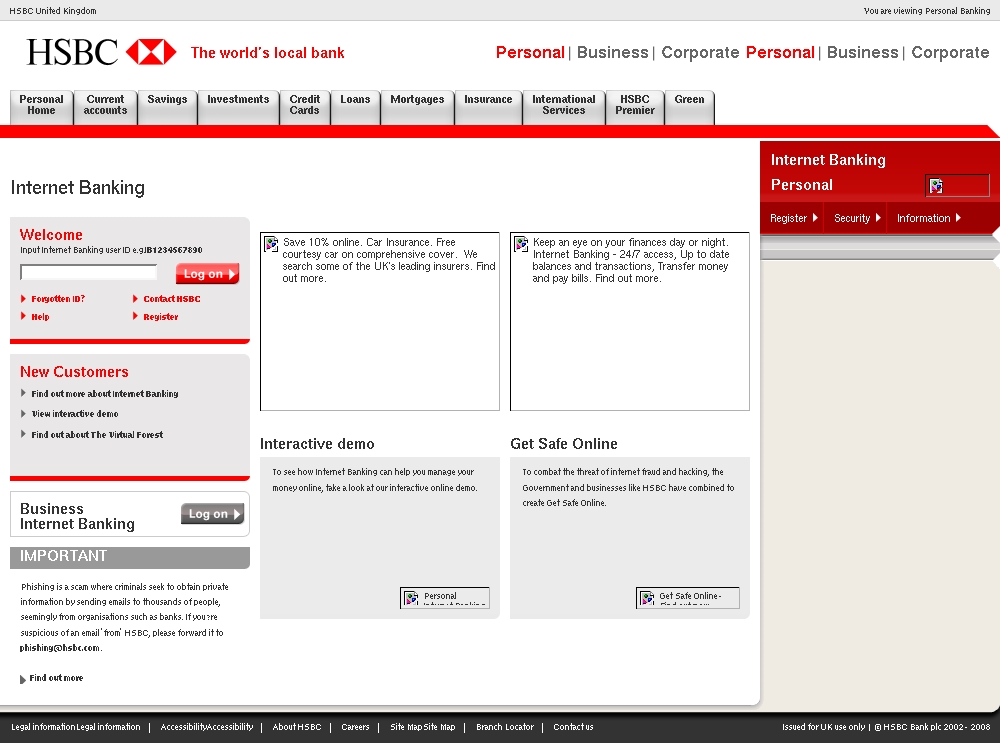Open the 'Forgotten ID?' link

point(58,298)
